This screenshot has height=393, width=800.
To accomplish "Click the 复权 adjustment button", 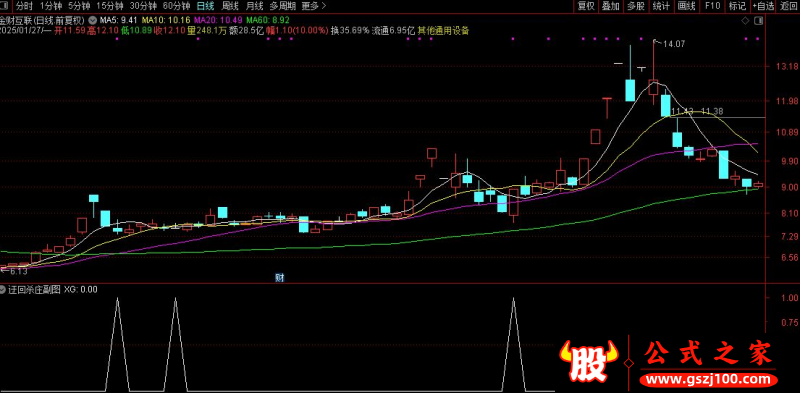I will click(x=586, y=6).
